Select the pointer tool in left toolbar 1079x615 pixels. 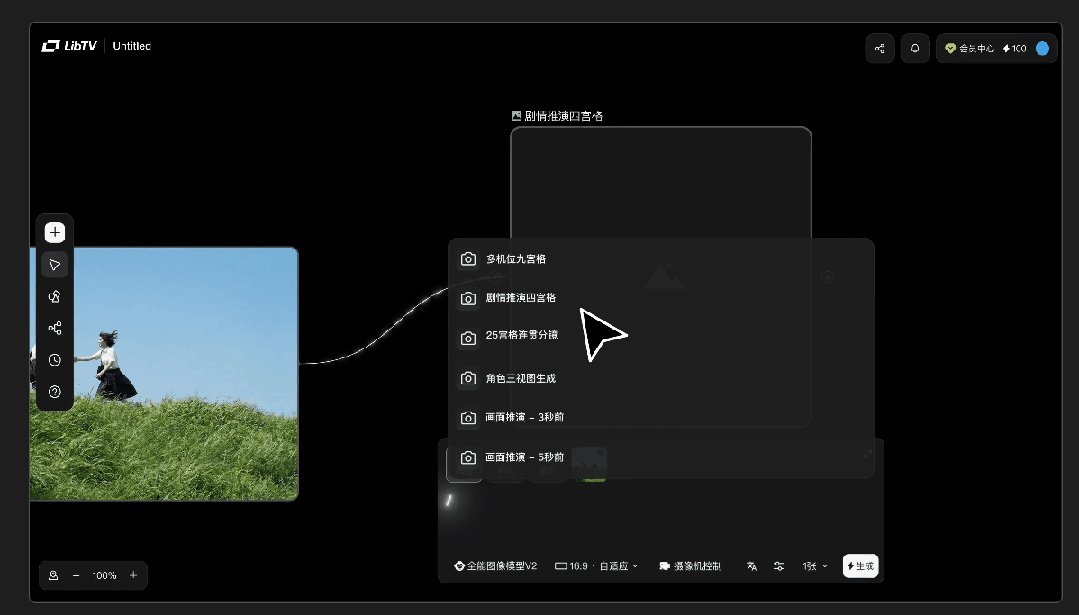(x=55, y=264)
